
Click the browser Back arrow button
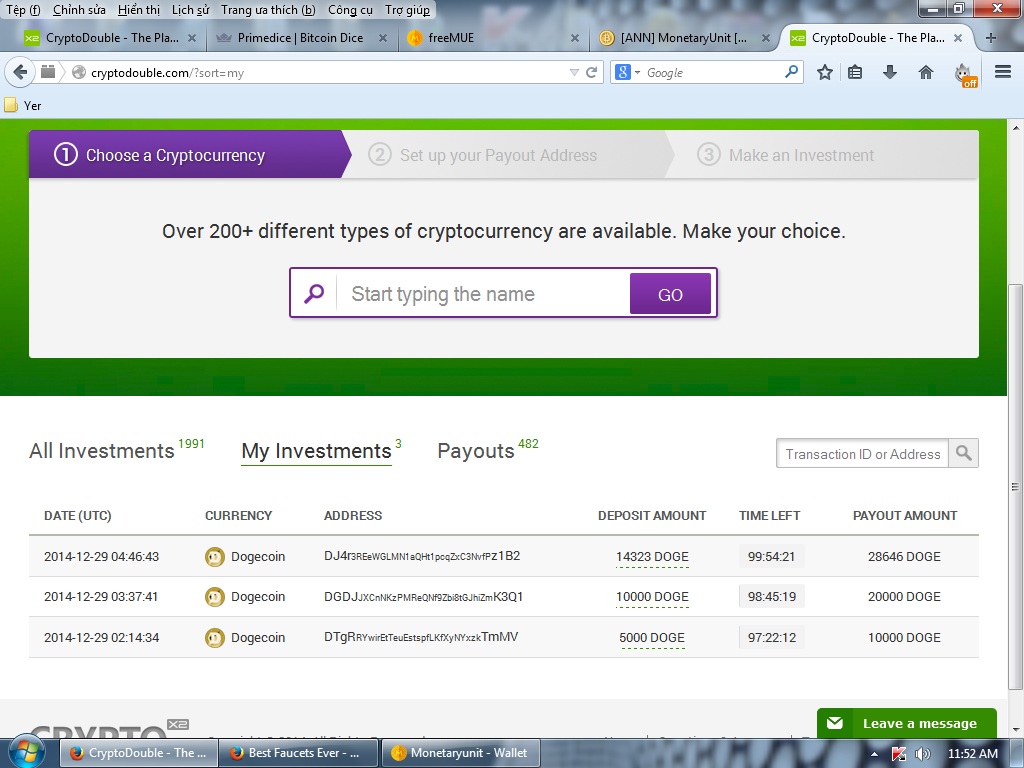pyautogui.click(x=20, y=72)
